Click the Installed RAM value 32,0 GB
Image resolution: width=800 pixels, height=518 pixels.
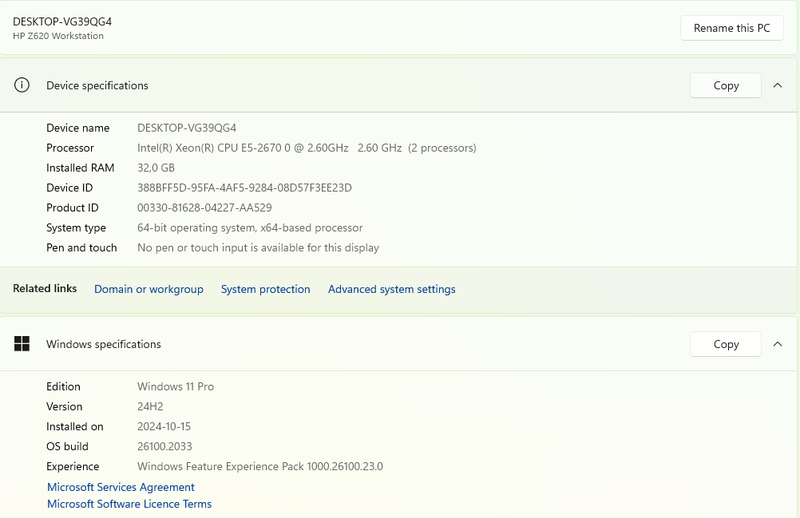pyautogui.click(x=156, y=168)
